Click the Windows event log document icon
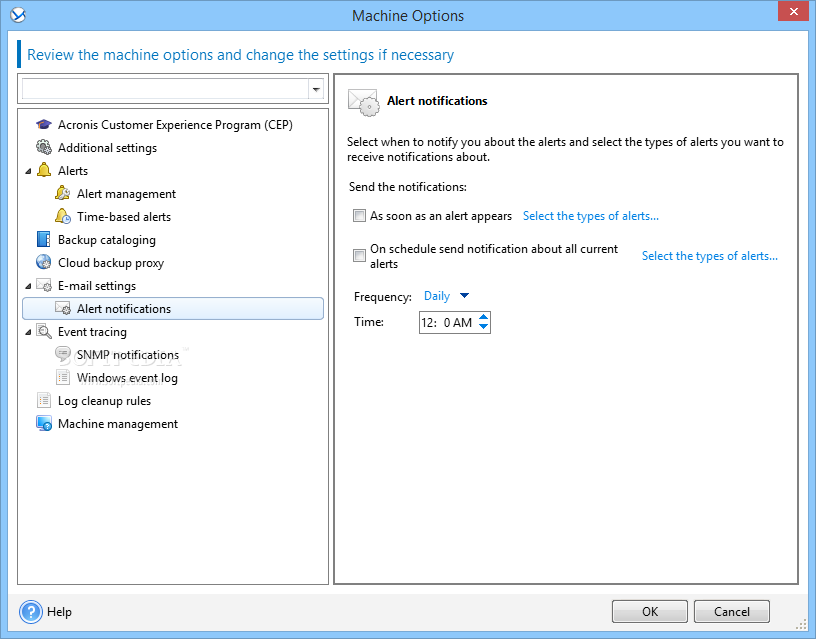816x639 pixels. [x=62, y=377]
